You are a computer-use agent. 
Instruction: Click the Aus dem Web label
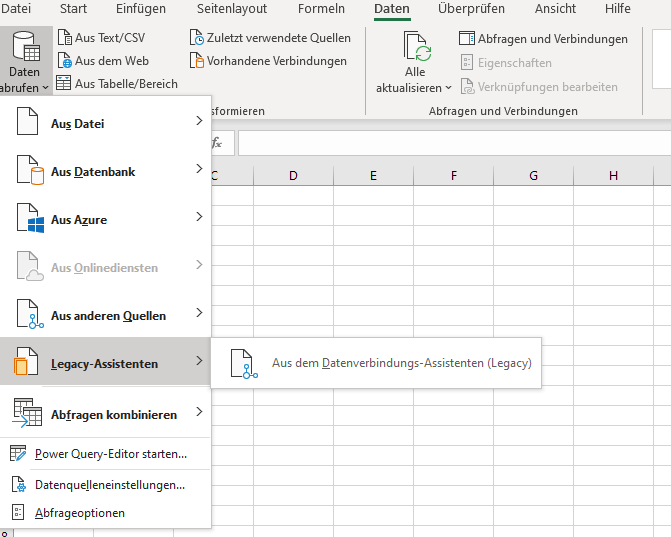[112, 61]
